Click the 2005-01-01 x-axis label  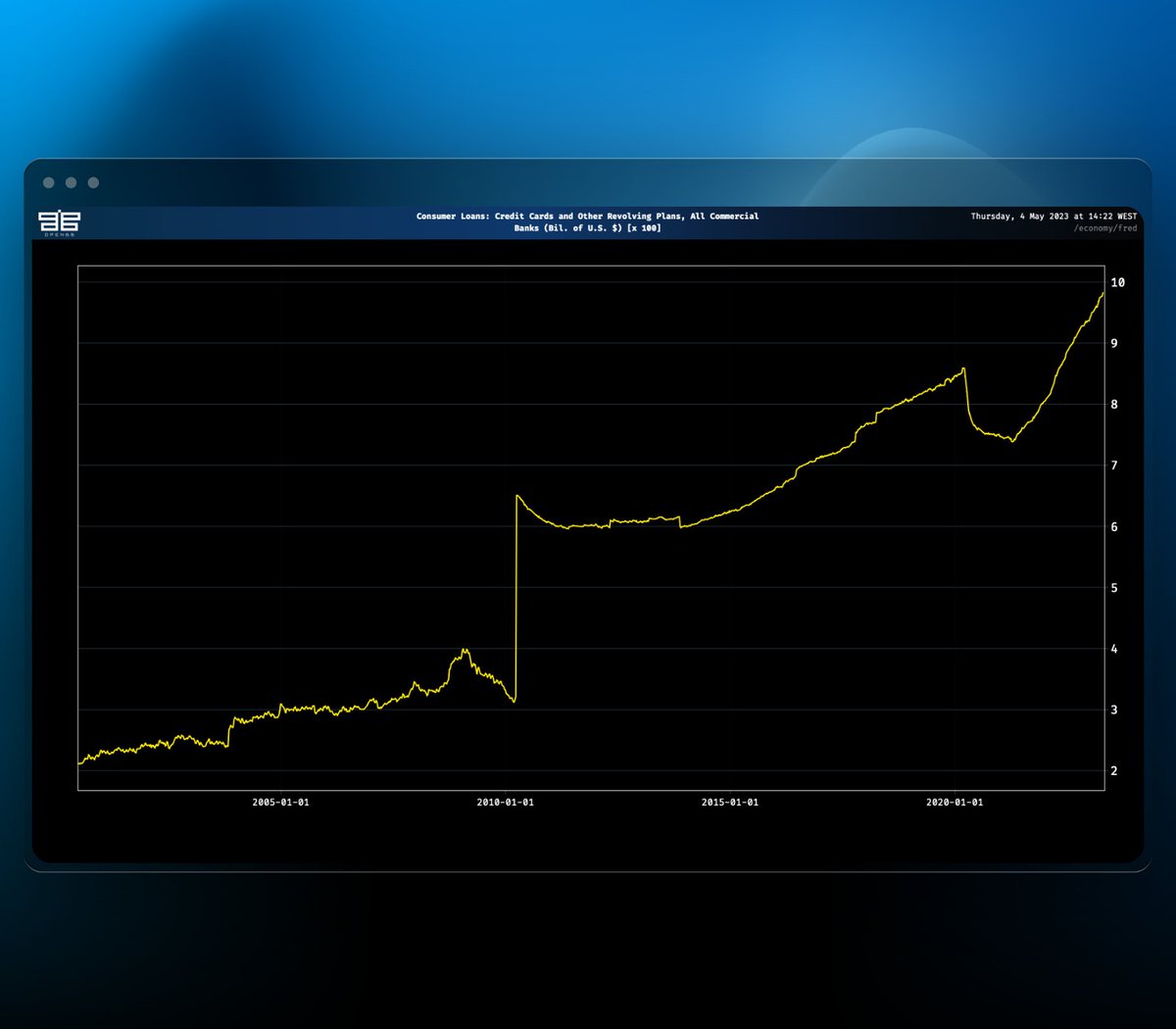tap(280, 803)
